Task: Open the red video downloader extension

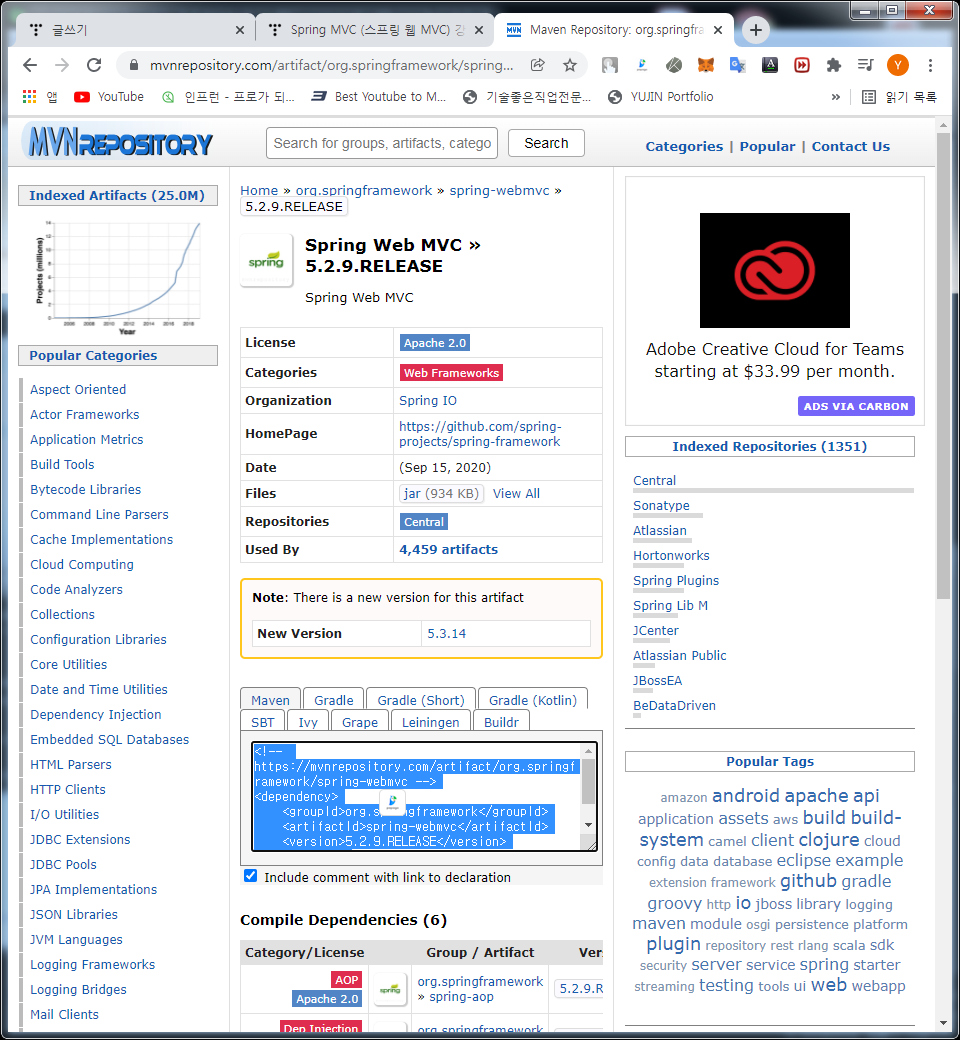Action: (801, 65)
